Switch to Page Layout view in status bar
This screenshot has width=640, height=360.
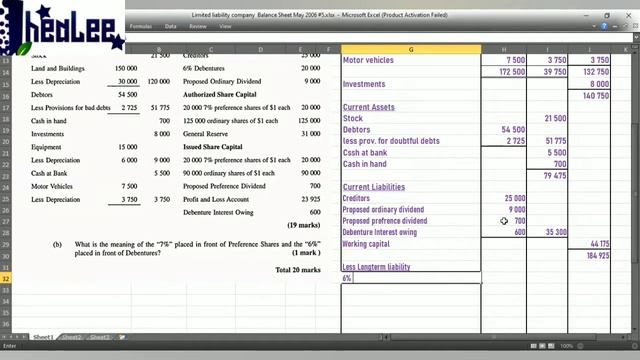pos(542,346)
